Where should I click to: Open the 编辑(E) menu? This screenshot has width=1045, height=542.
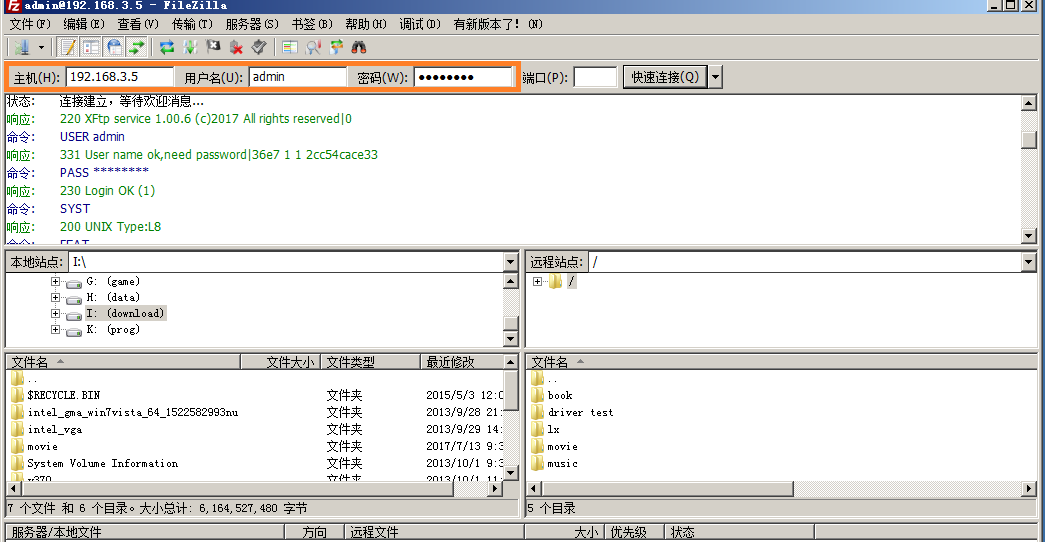[x=83, y=24]
